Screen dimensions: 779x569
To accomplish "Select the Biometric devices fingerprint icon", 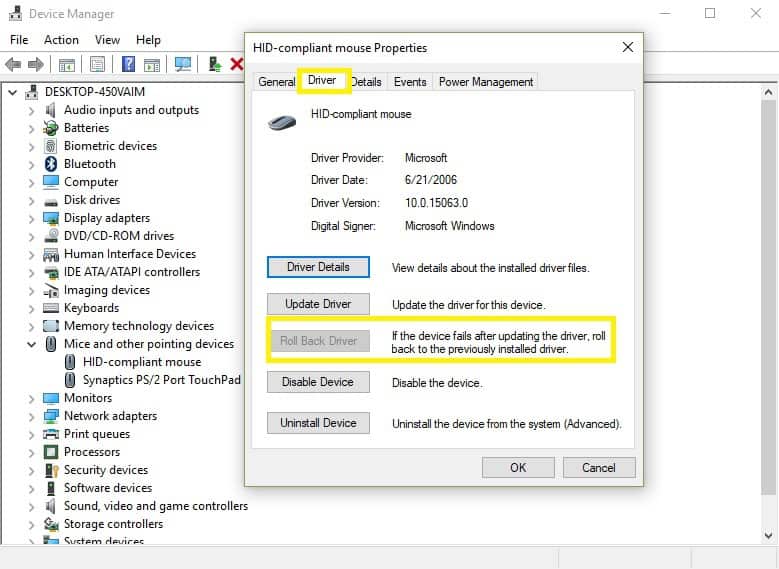I will click(51, 146).
